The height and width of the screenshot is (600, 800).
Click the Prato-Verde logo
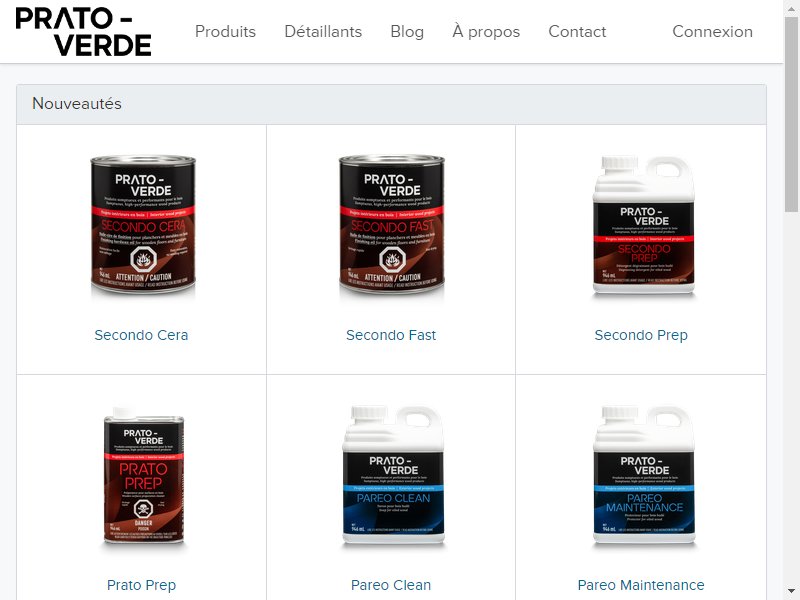tap(84, 32)
